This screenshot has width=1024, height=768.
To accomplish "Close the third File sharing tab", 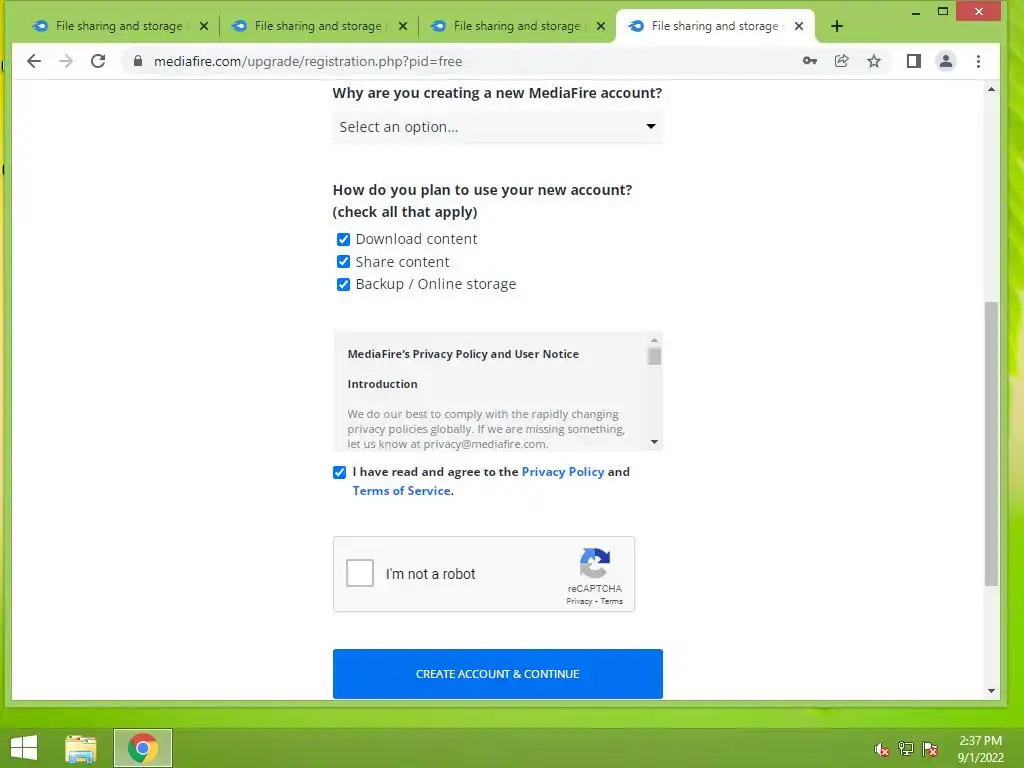I will [x=601, y=26].
